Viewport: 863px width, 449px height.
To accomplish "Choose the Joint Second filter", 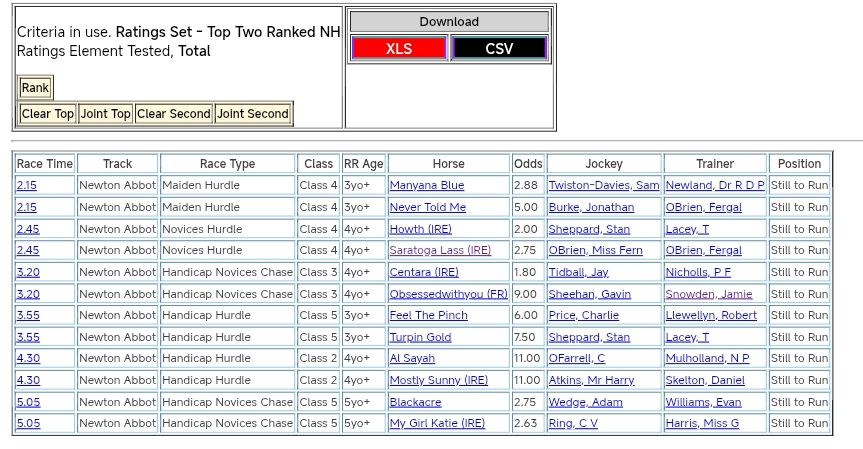I will click(x=253, y=114).
